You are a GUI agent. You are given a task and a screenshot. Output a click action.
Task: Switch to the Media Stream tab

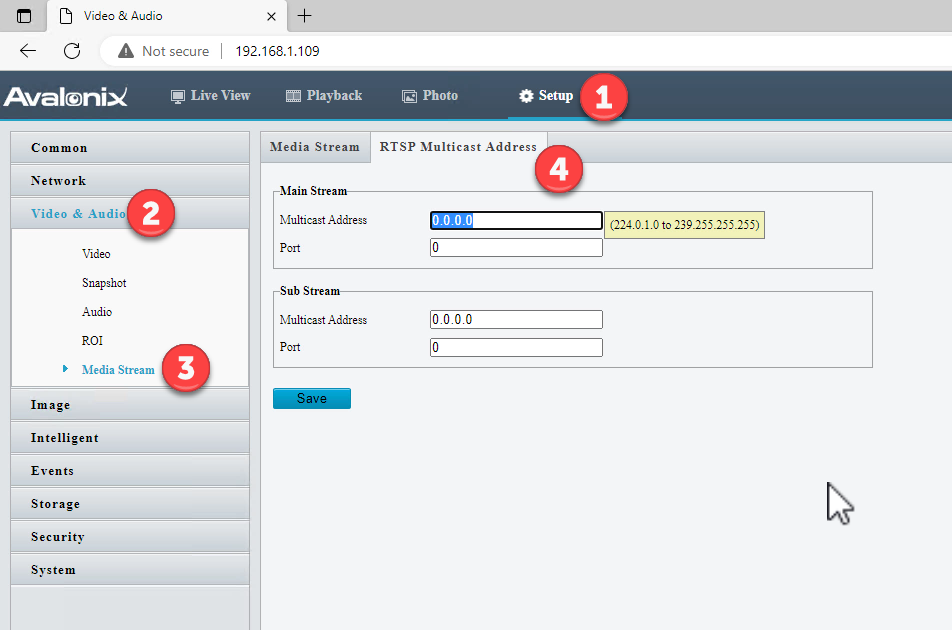[x=314, y=146]
